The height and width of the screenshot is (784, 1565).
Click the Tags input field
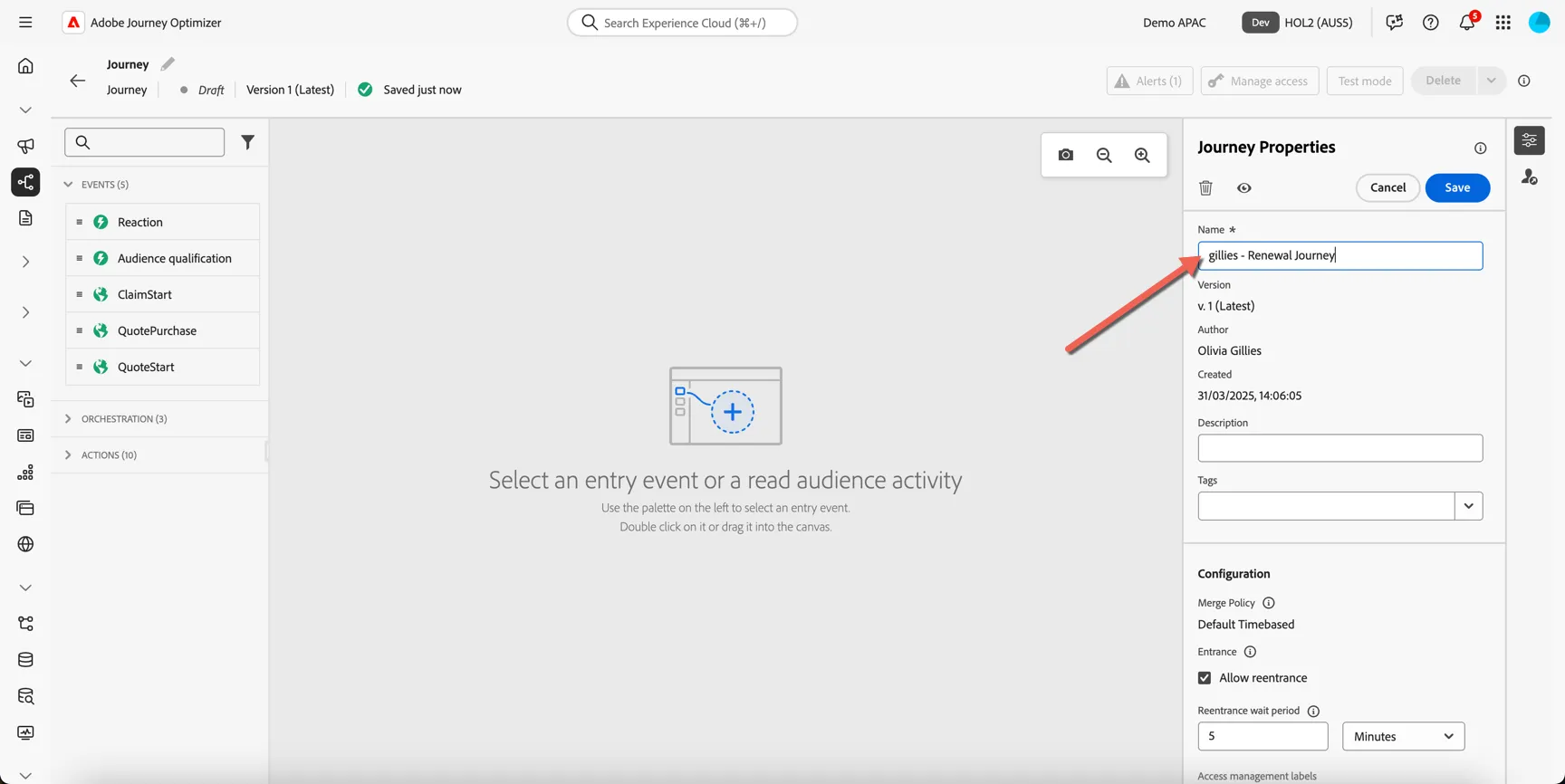[x=1326, y=506]
